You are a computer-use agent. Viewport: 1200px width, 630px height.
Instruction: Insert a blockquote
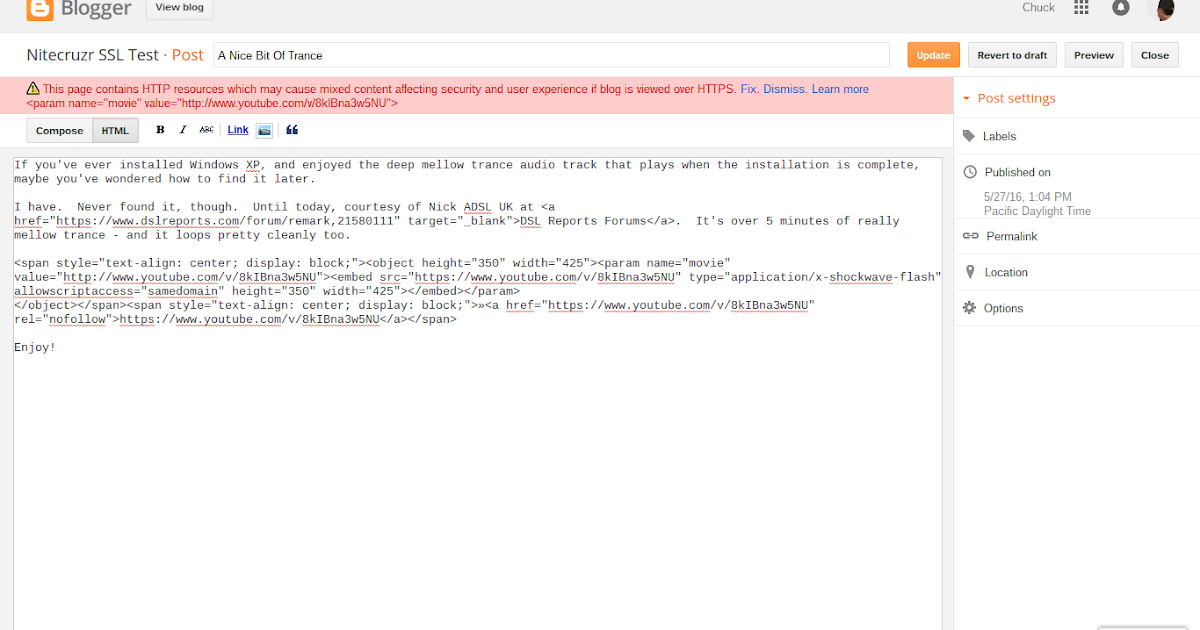point(291,129)
